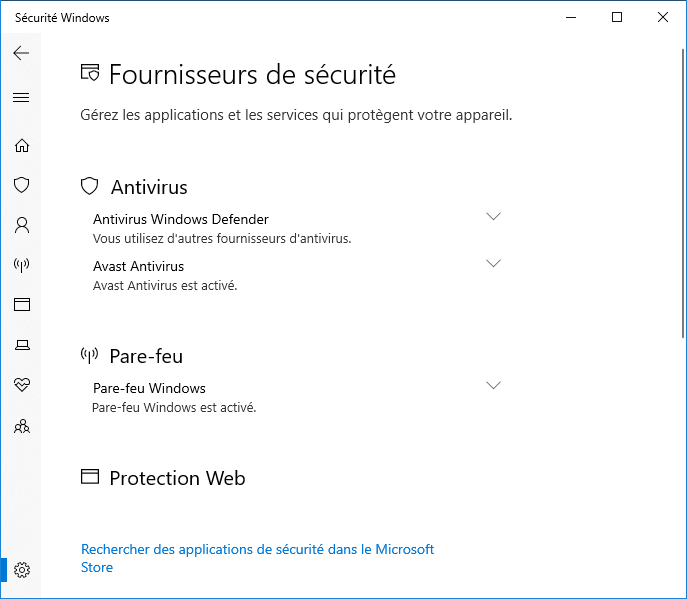Screen dimensions: 687x599
Task: Expand Avast Antivirus chevron
Action: (493, 263)
